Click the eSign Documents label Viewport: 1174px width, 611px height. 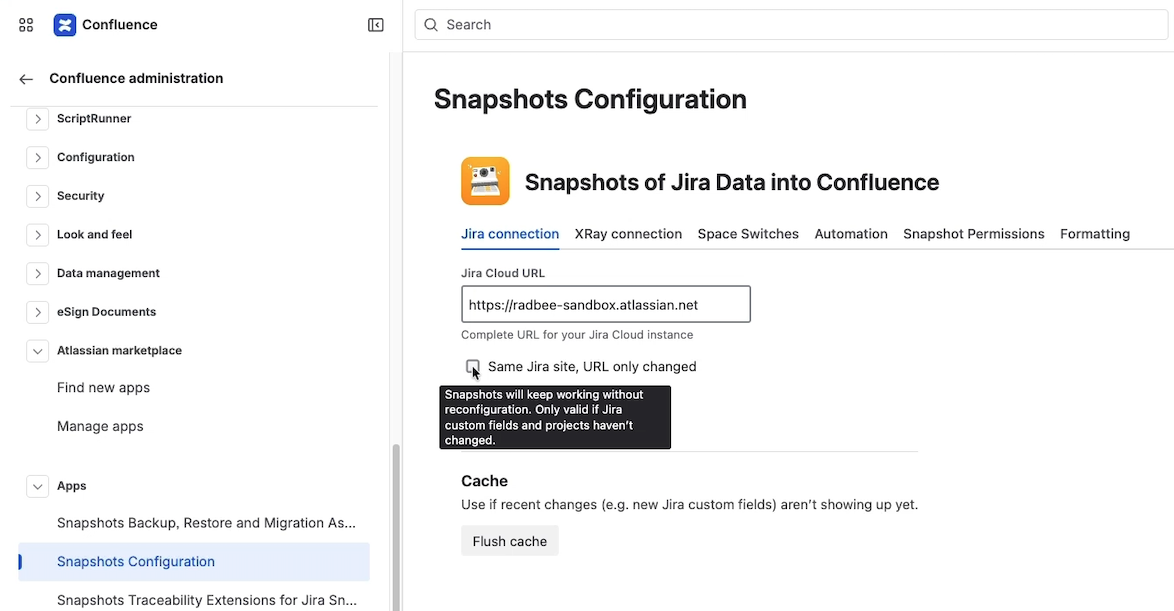pyautogui.click(x=106, y=312)
